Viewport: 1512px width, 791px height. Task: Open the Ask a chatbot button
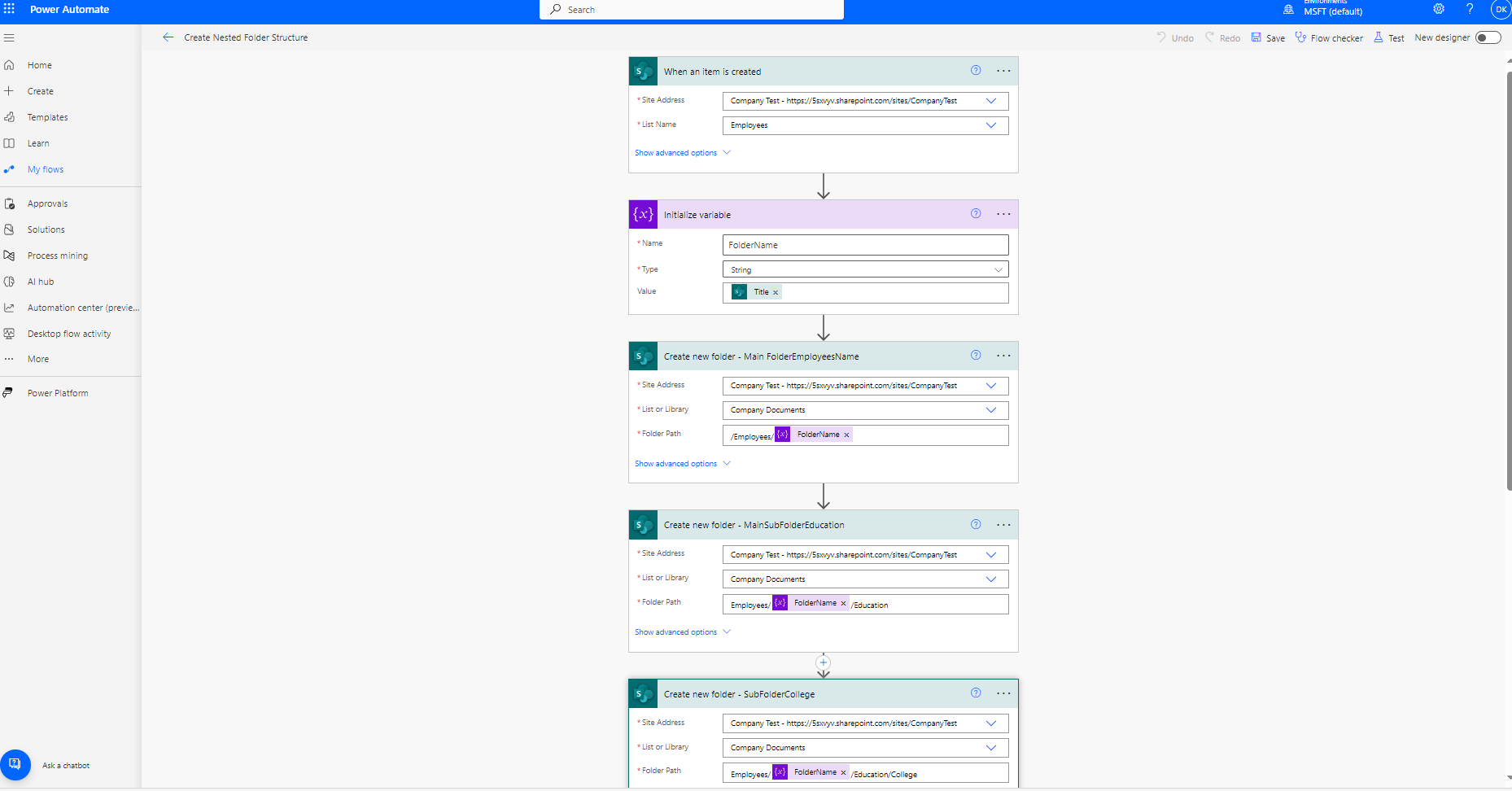(x=15, y=764)
